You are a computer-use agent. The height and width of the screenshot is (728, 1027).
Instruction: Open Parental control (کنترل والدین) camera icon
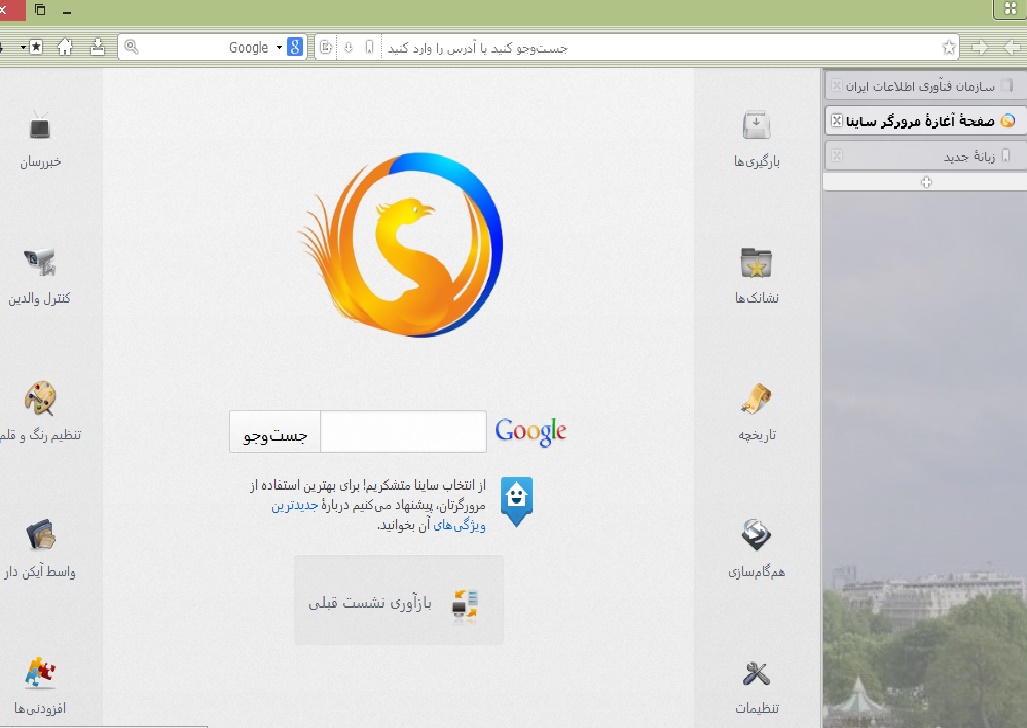[x=40, y=262]
